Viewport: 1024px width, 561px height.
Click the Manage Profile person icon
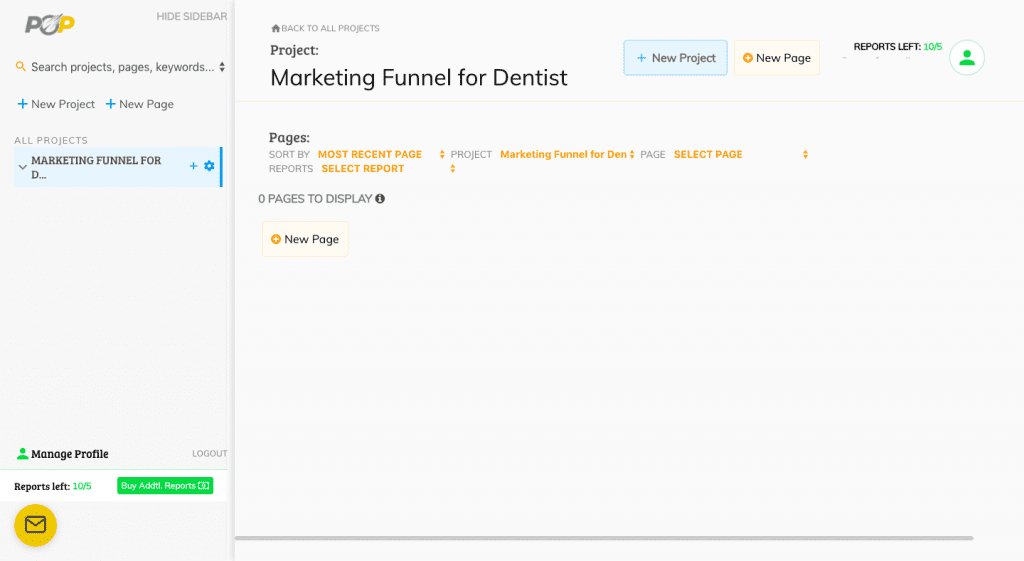pos(22,453)
